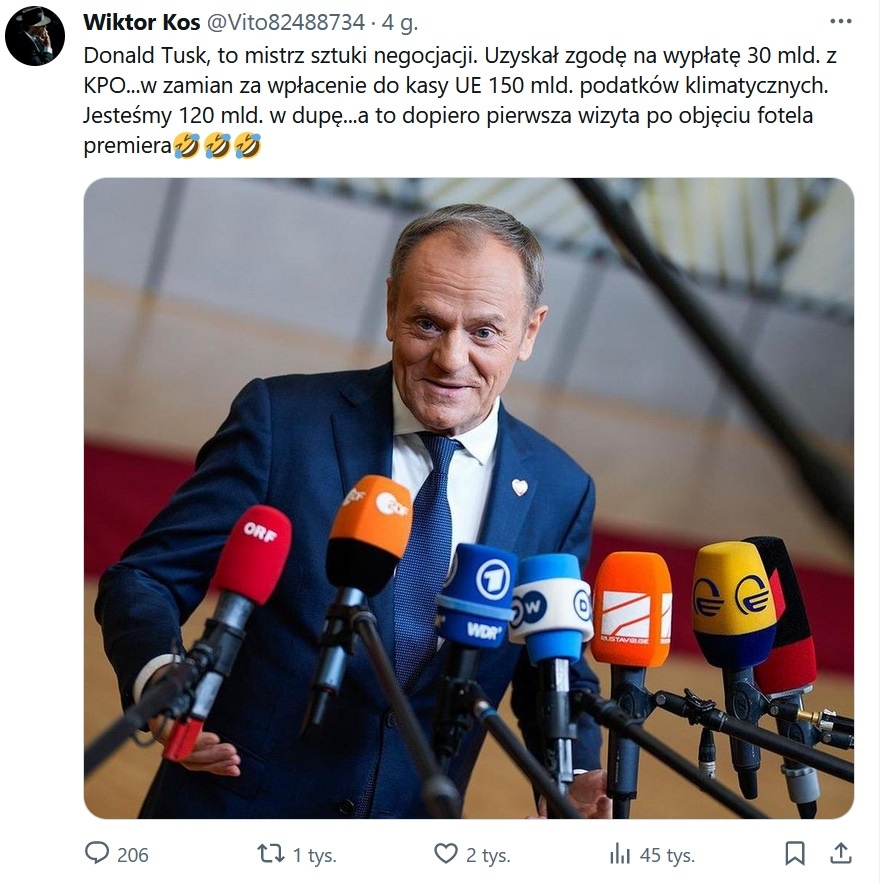This screenshot has width=890, height=884.
Task: Click the like count 2 tys.
Action: [488, 855]
